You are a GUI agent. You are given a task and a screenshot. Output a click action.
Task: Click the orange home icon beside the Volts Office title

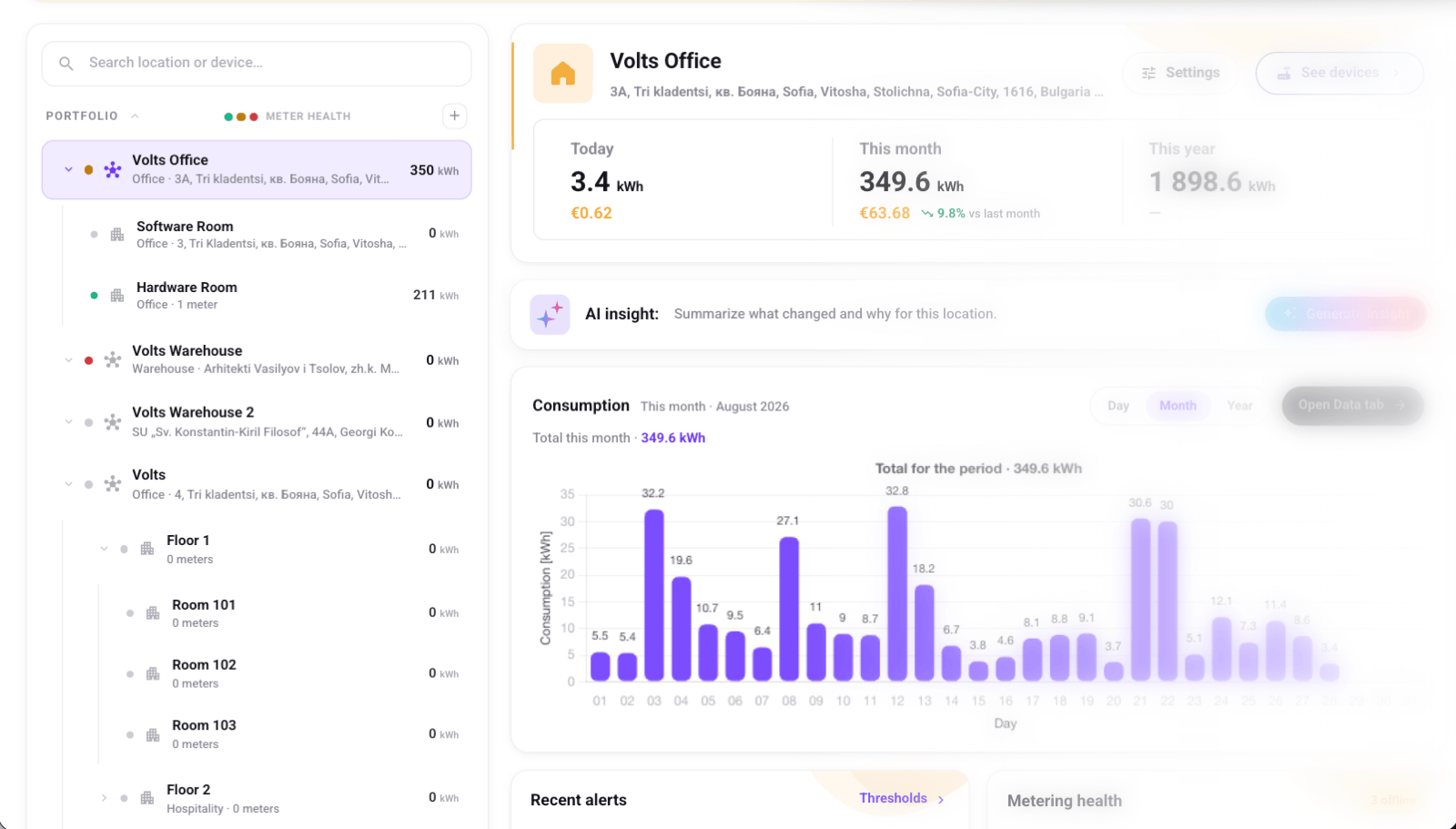coord(563,74)
